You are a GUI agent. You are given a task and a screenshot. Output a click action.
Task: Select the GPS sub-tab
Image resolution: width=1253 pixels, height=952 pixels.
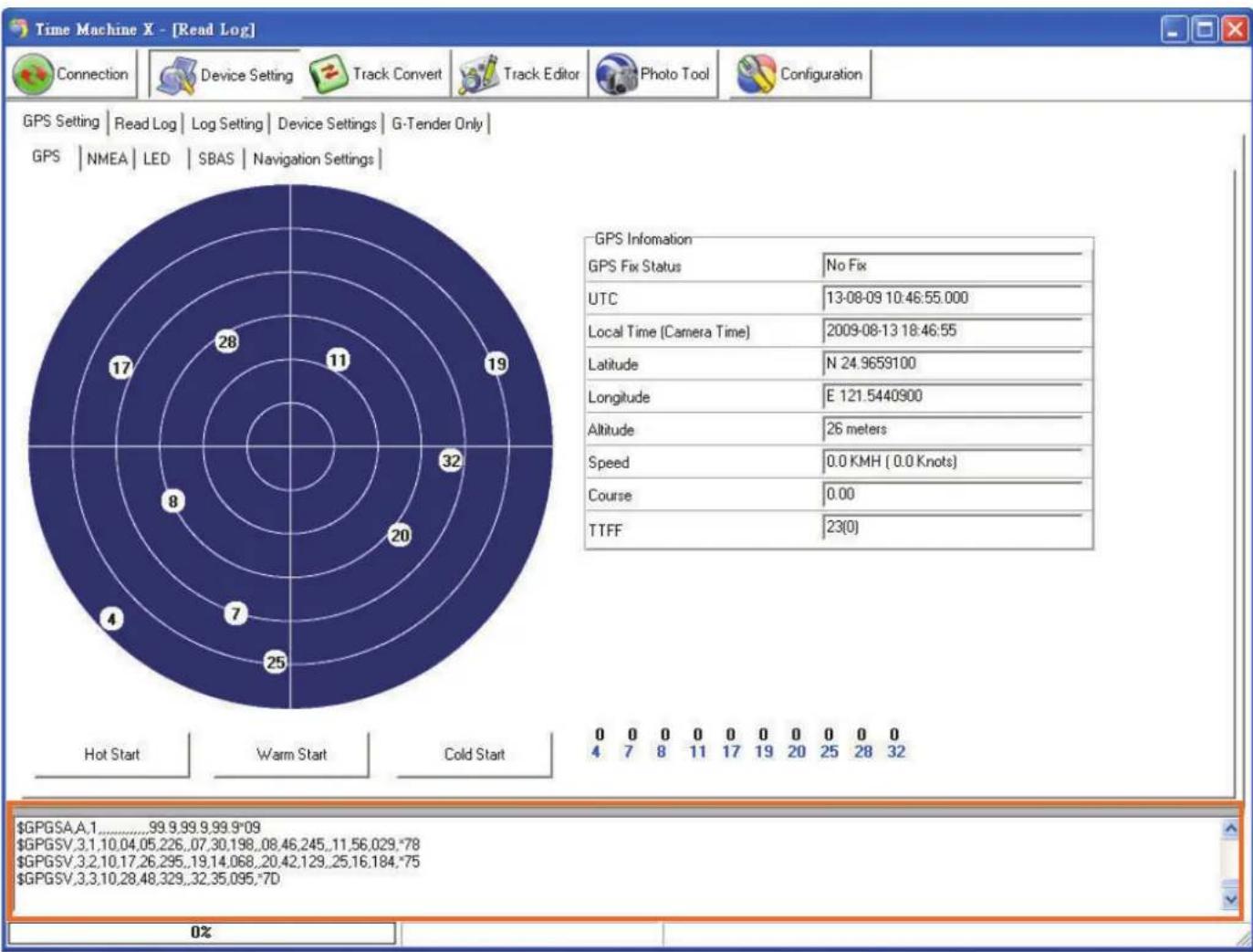click(47, 156)
